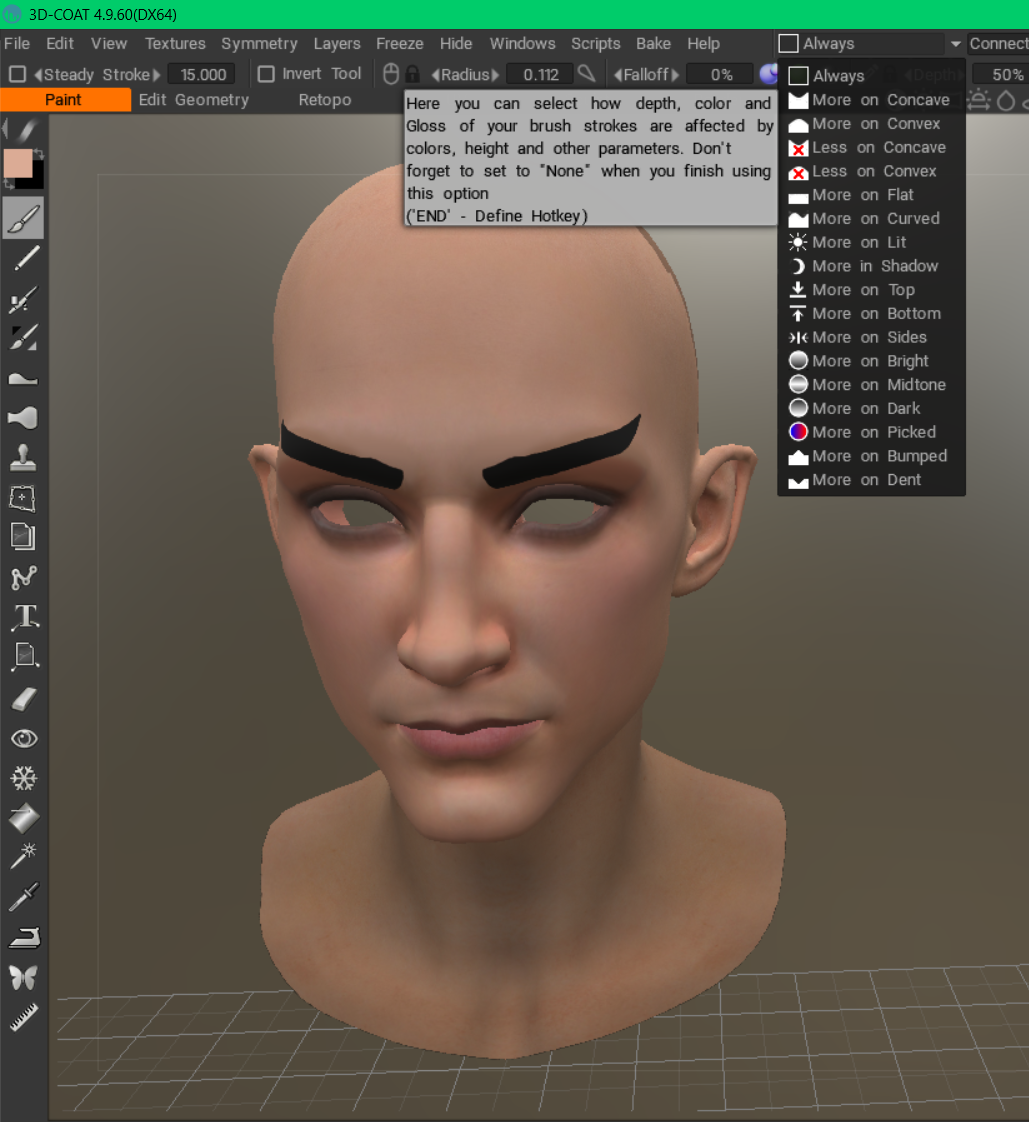This screenshot has height=1122, width=1029.
Task: Tick the Invert Tool checkbox
Action: point(266,74)
